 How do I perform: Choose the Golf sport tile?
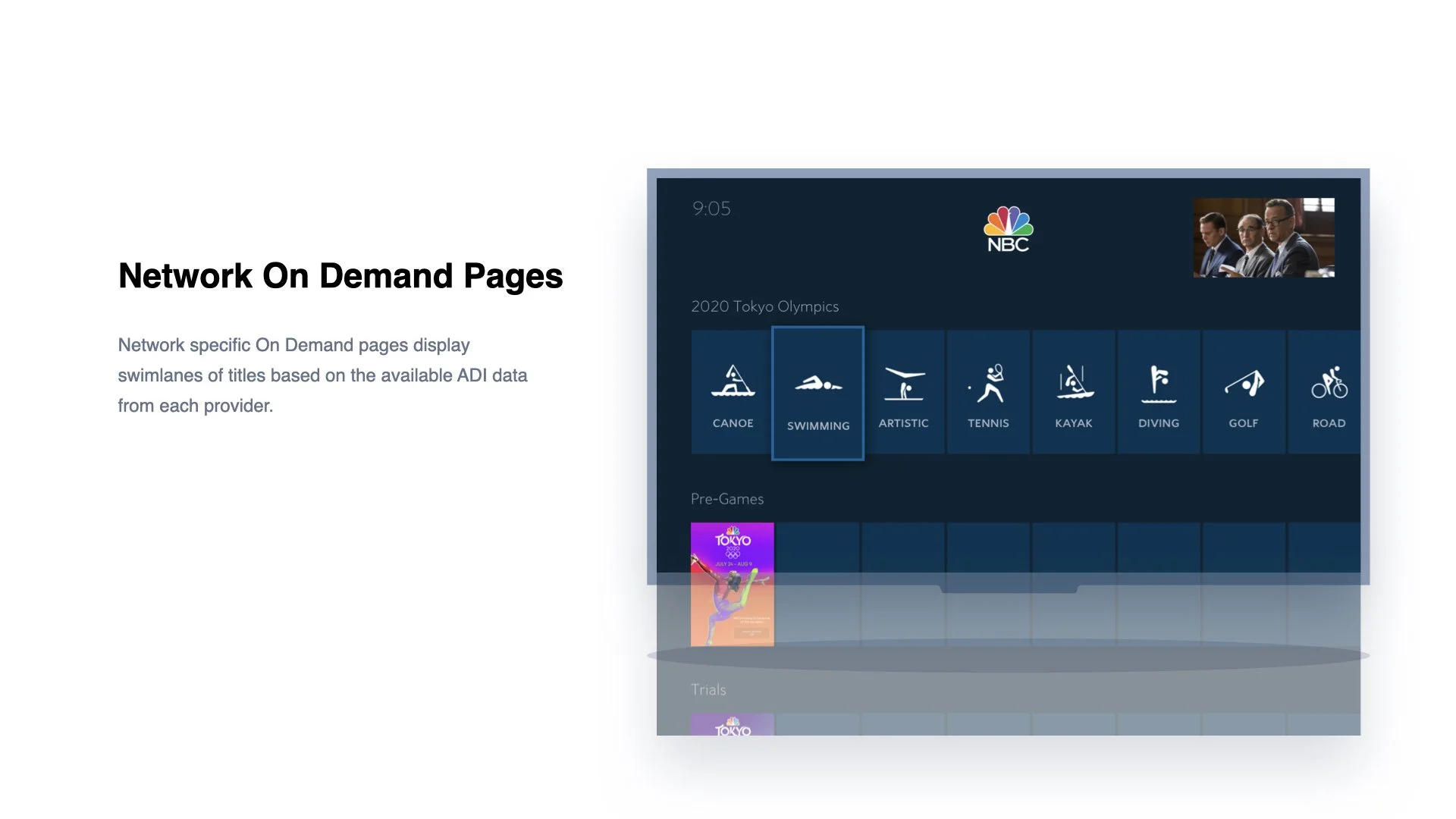point(1244,391)
